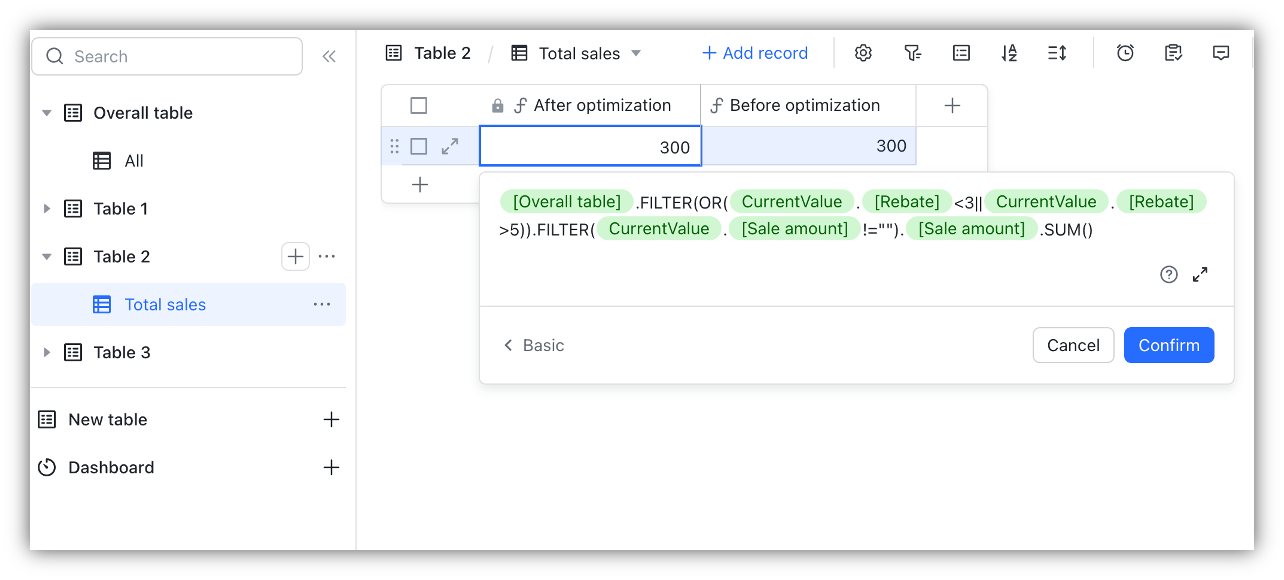Open the filter settings icon

coord(913,52)
